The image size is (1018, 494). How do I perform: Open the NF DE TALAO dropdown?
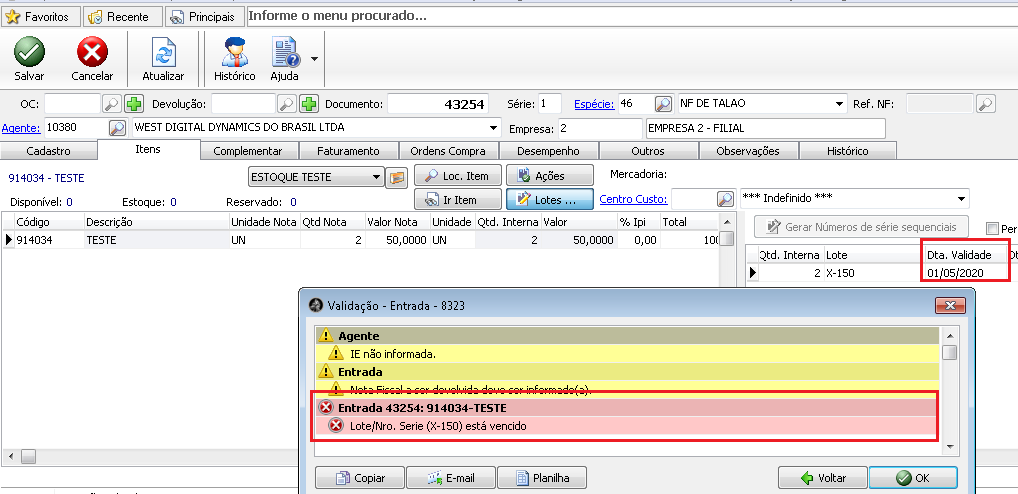[841, 104]
